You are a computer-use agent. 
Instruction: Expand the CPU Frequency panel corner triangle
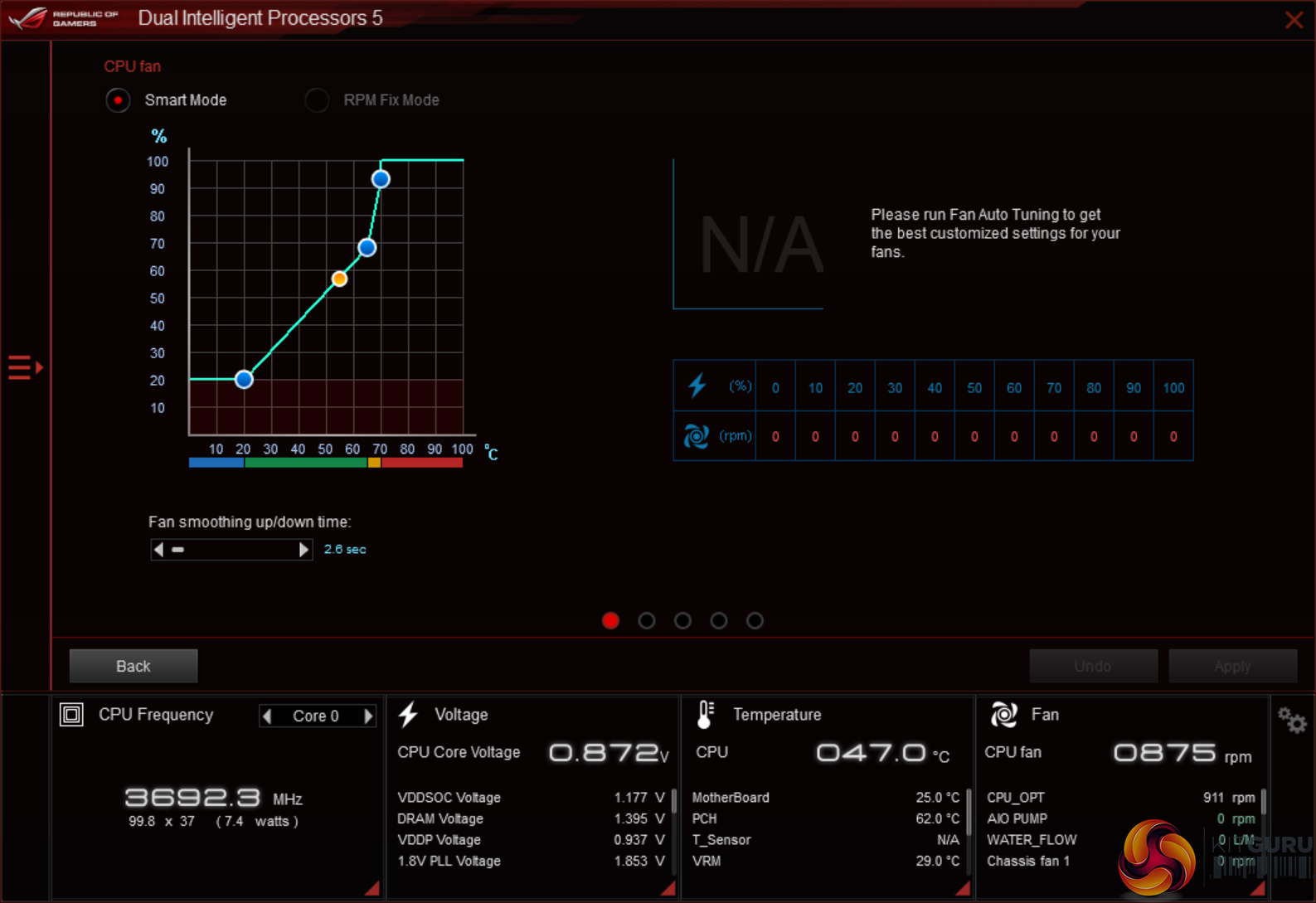(x=372, y=888)
